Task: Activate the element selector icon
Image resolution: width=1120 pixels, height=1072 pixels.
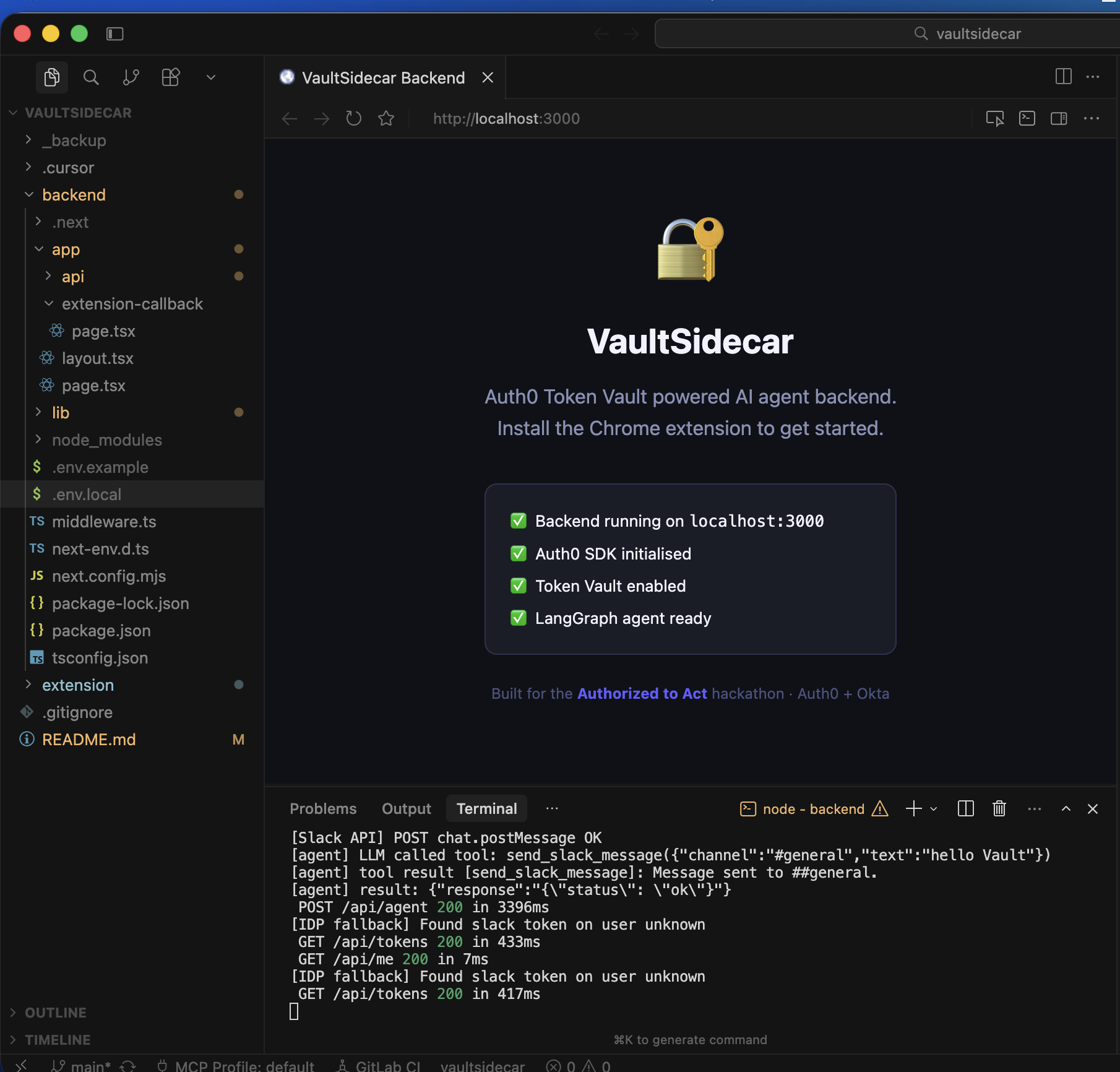Action: (x=995, y=118)
